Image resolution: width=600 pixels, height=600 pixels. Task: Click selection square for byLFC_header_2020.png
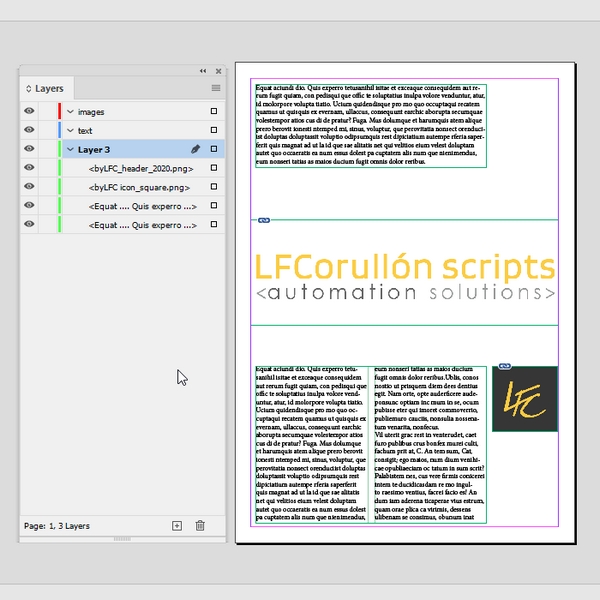tap(214, 168)
